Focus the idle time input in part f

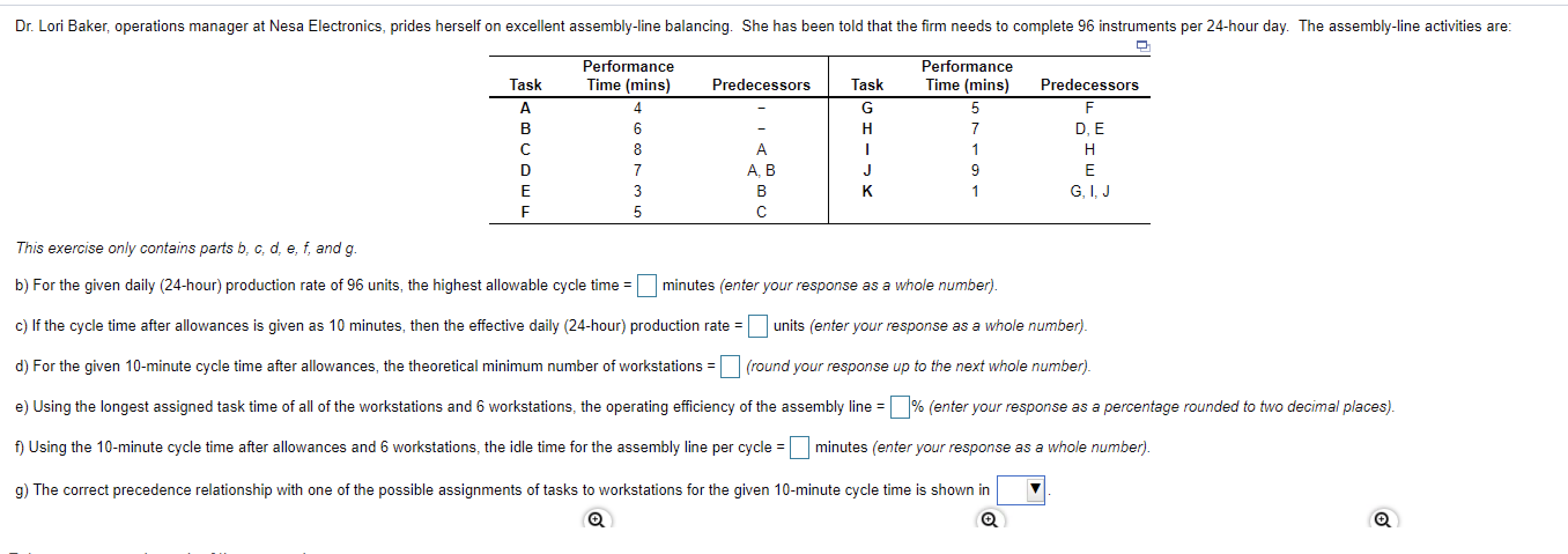[798, 448]
